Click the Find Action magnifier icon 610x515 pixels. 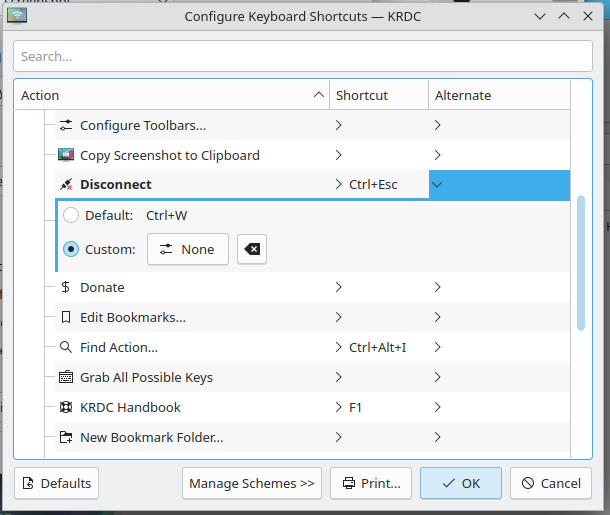point(66,347)
